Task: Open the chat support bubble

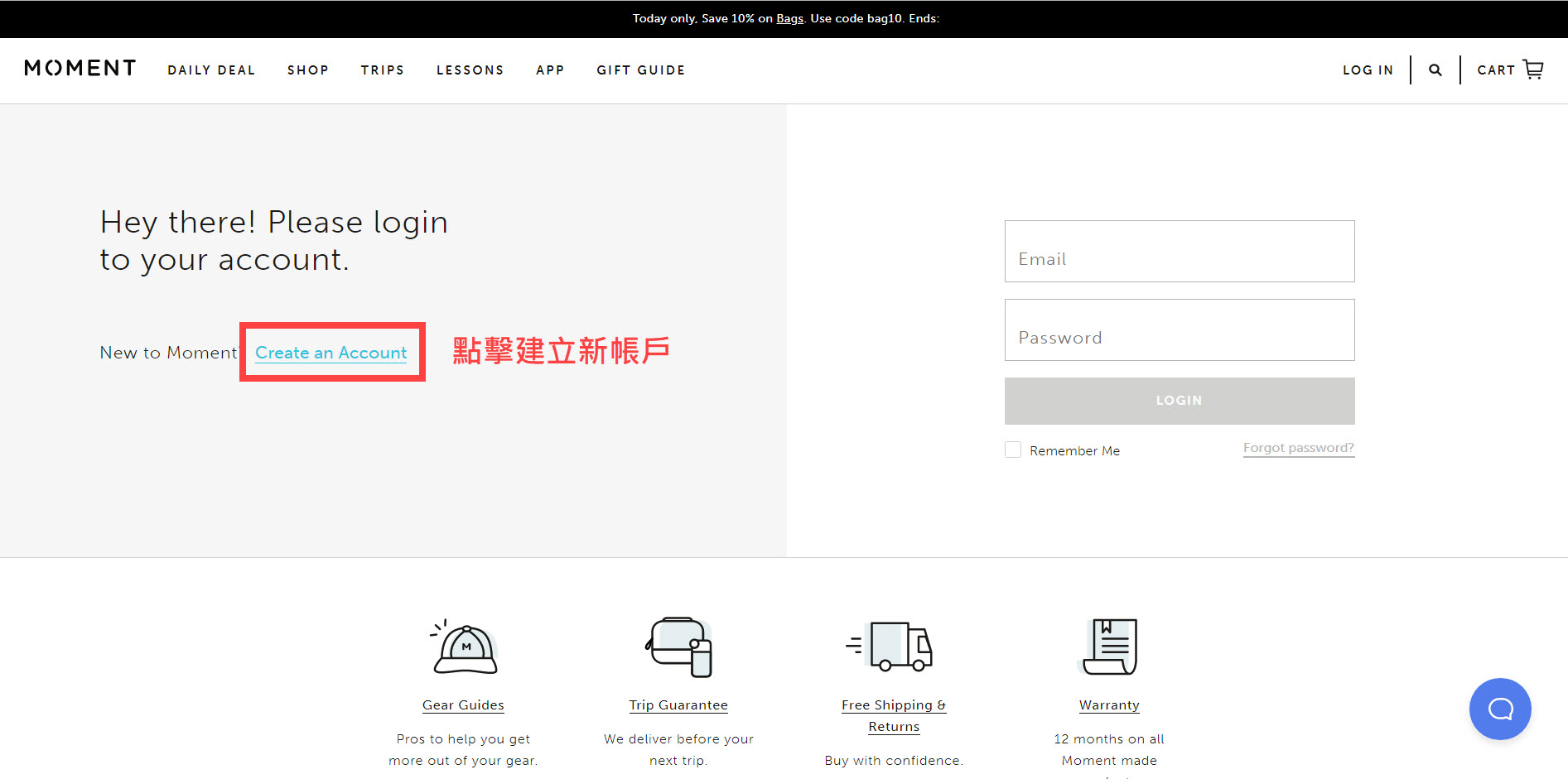Action: tap(1499, 709)
